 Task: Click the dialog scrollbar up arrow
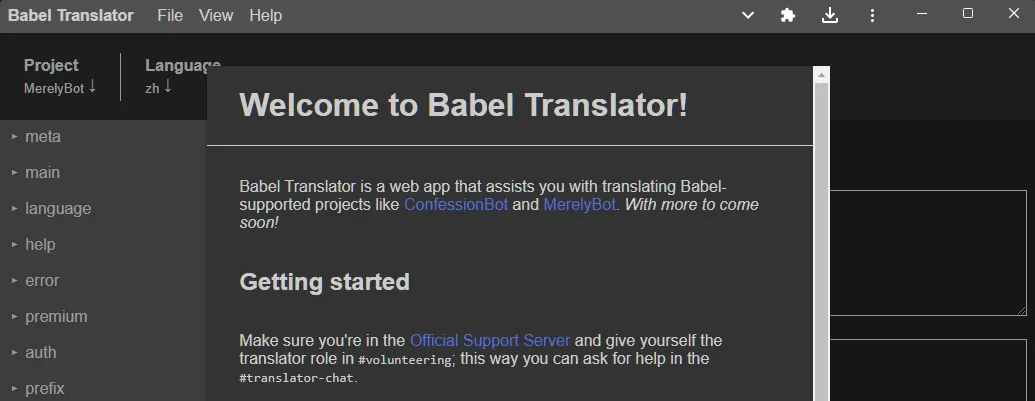[821, 75]
